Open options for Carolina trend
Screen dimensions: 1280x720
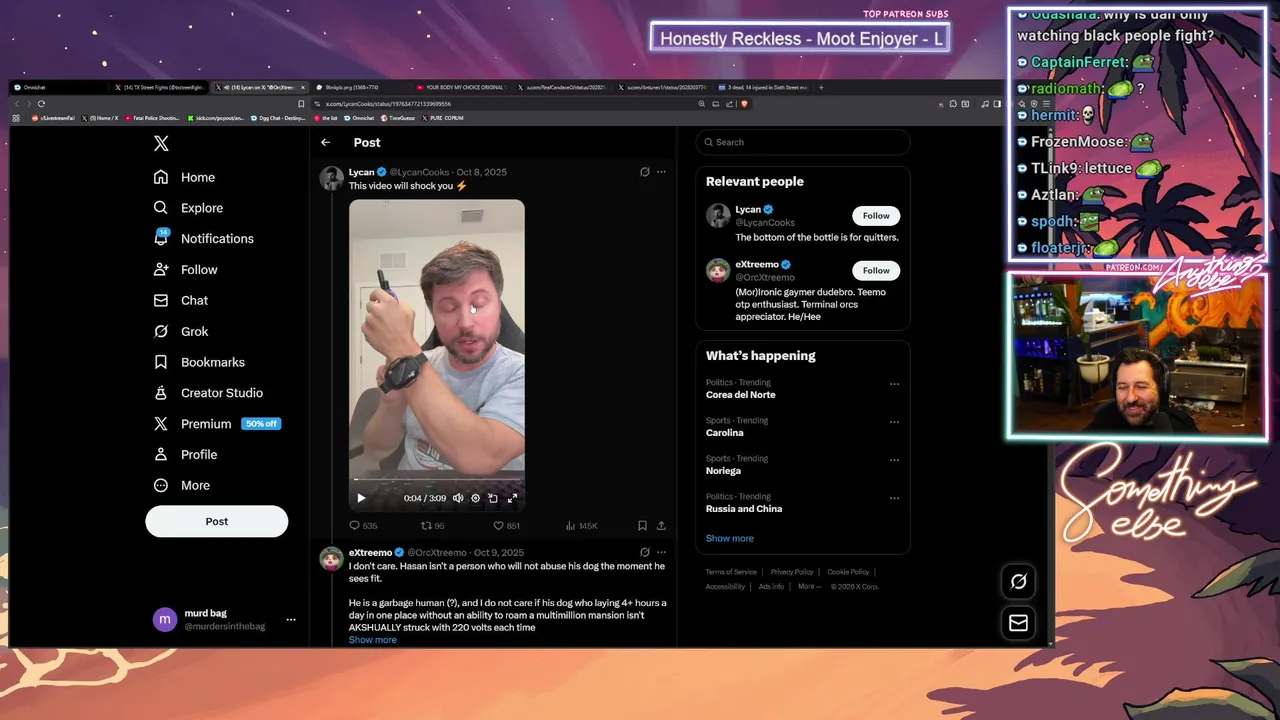pyautogui.click(x=894, y=422)
